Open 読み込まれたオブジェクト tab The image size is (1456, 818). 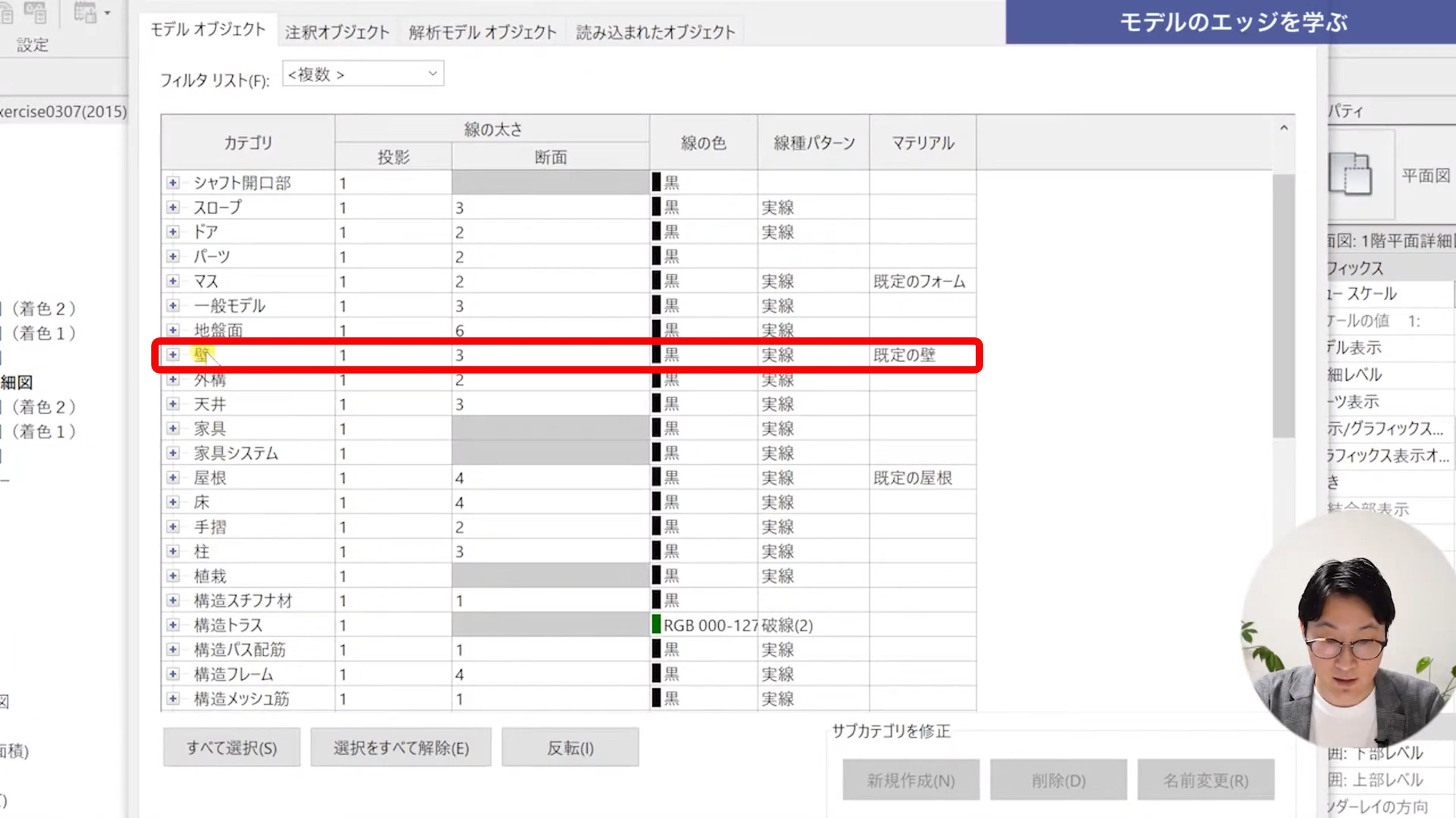pyautogui.click(x=655, y=32)
